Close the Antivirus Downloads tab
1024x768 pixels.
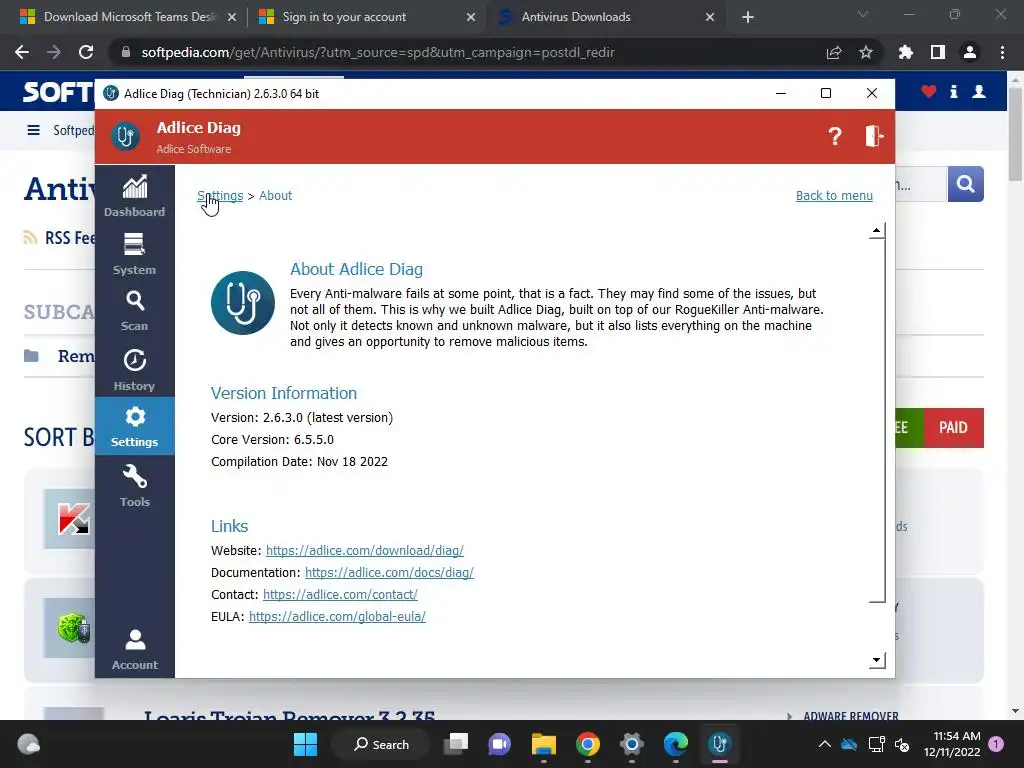710,17
